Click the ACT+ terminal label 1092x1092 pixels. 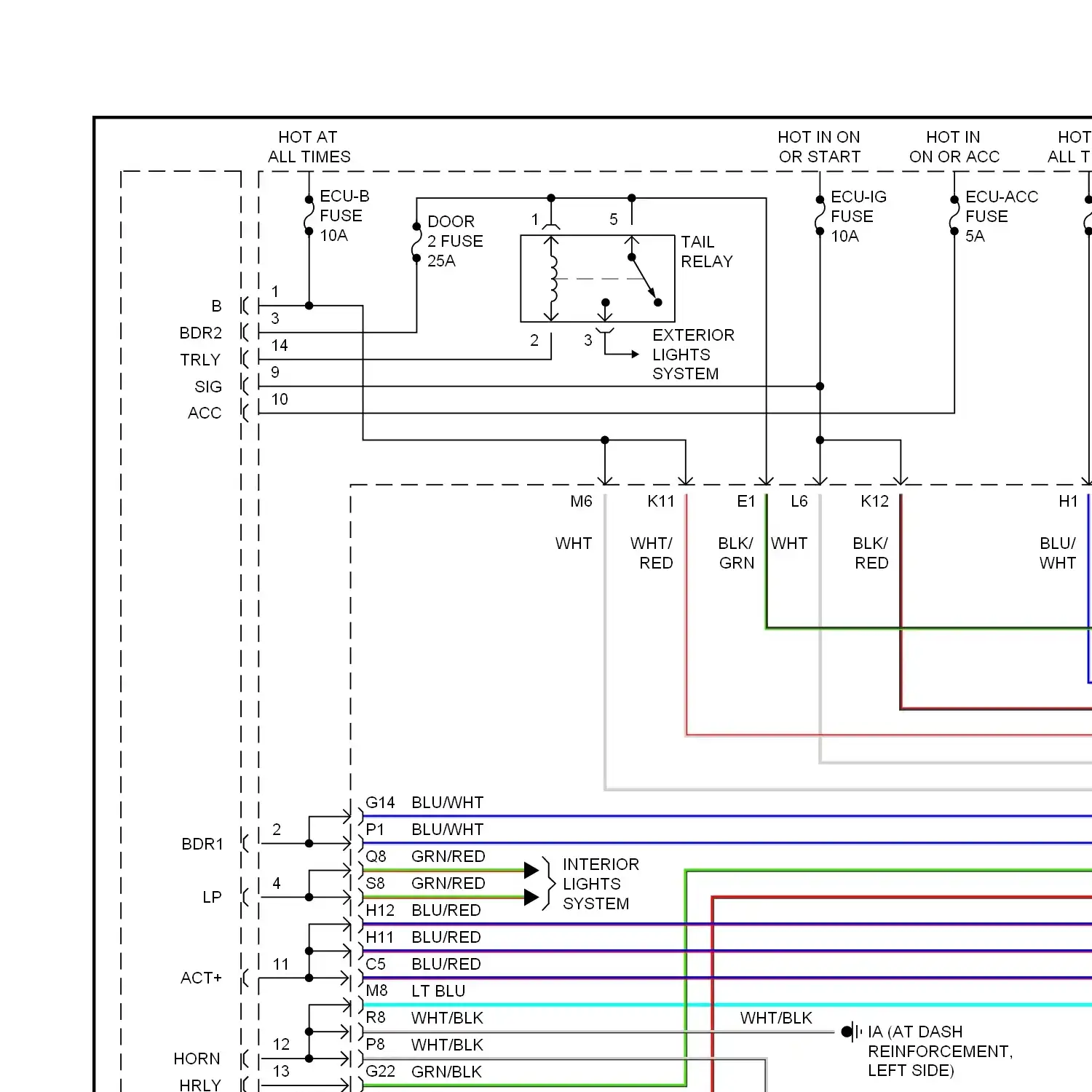point(201,978)
